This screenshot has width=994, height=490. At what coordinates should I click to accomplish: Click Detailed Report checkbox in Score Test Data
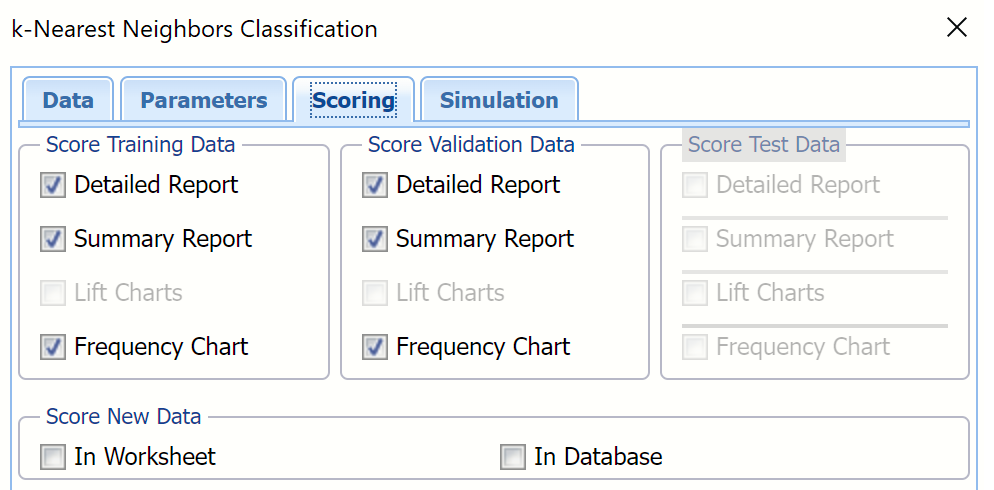pos(695,185)
